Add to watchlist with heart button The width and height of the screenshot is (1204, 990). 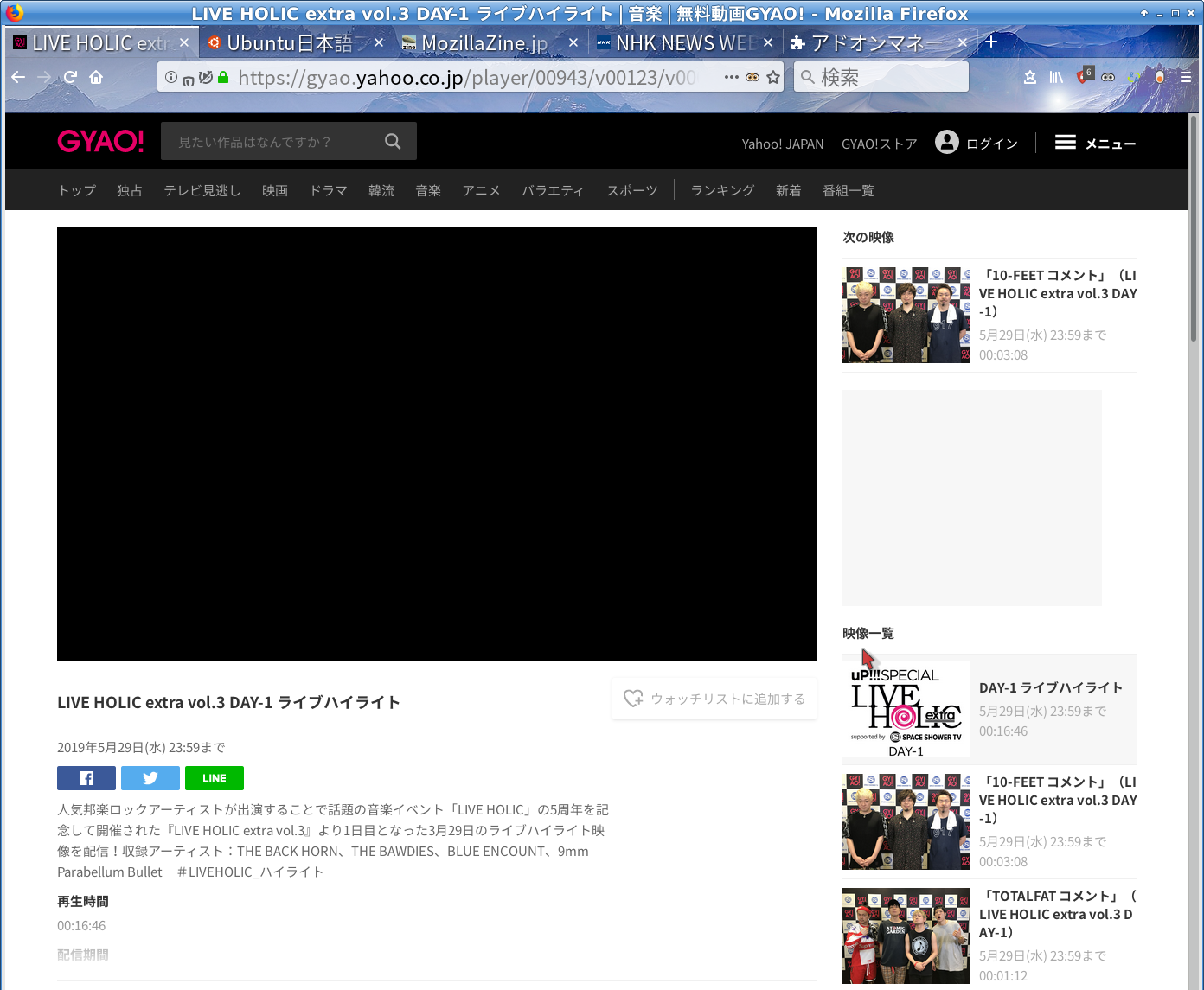(x=714, y=699)
